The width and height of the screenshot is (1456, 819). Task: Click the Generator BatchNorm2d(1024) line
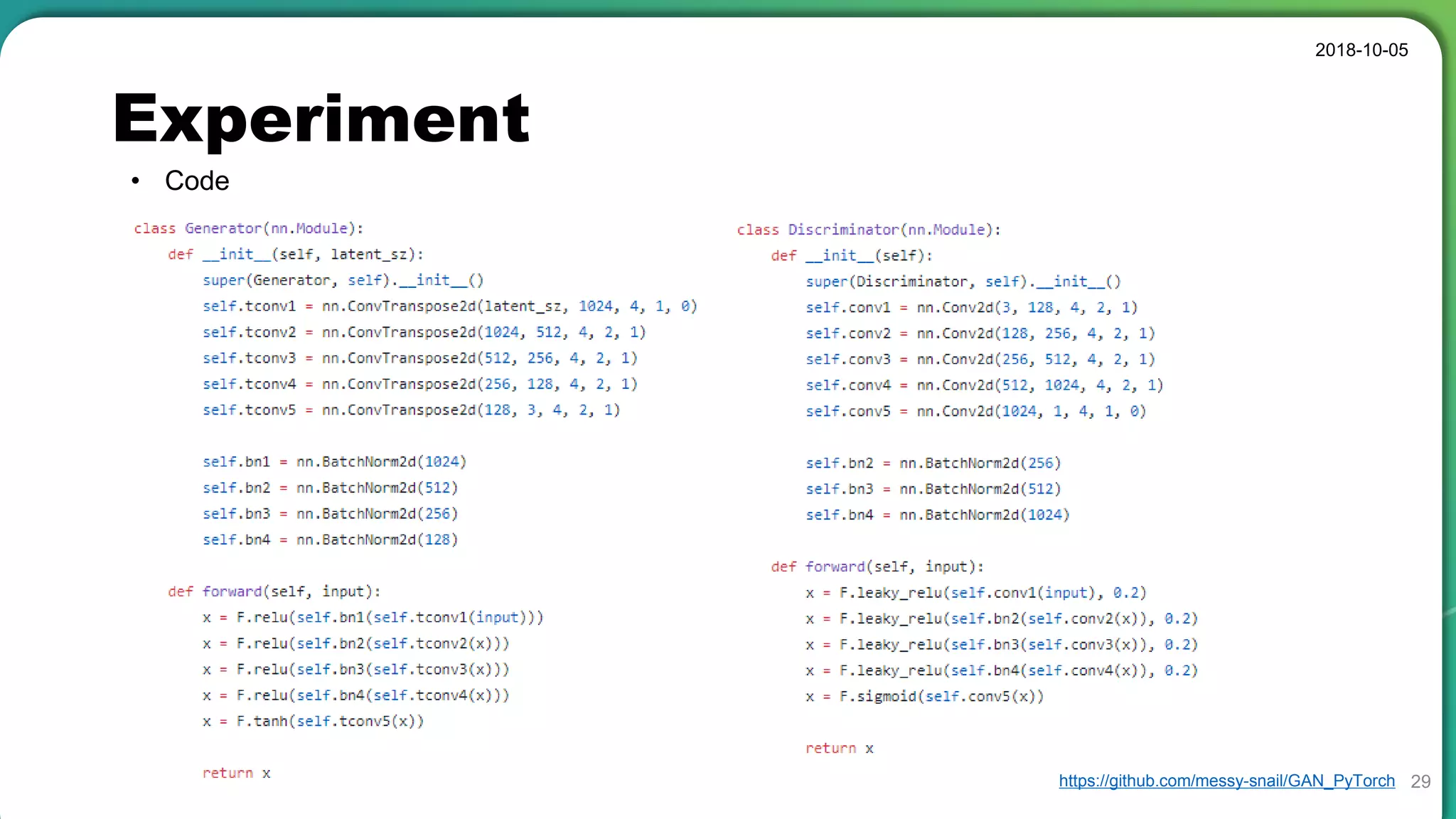click(334, 462)
